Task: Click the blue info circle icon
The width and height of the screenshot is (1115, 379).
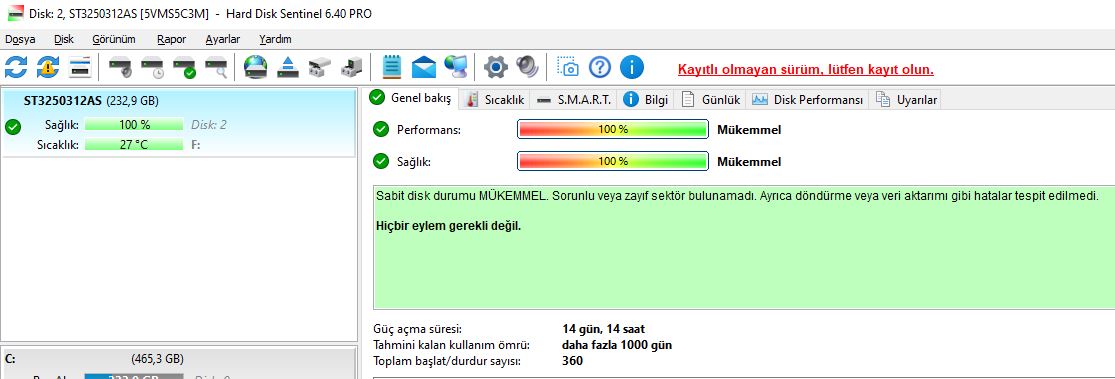Action: tap(631, 68)
